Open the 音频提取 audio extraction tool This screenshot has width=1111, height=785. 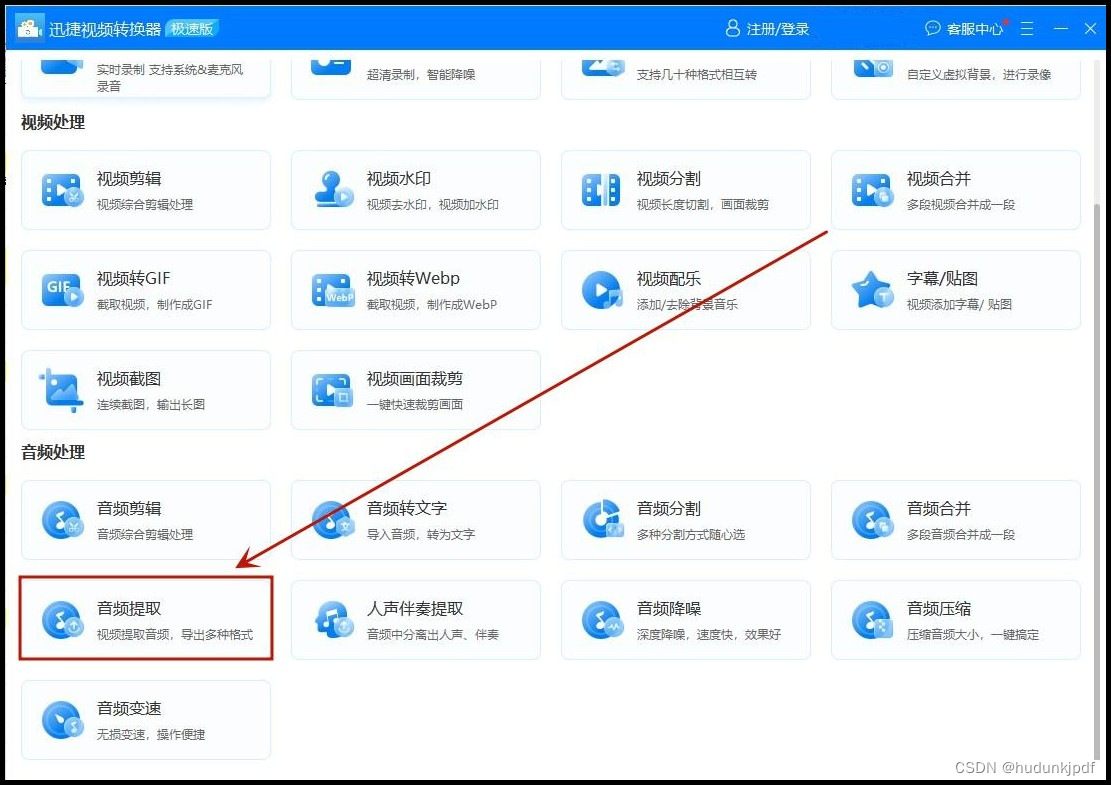click(x=146, y=619)
